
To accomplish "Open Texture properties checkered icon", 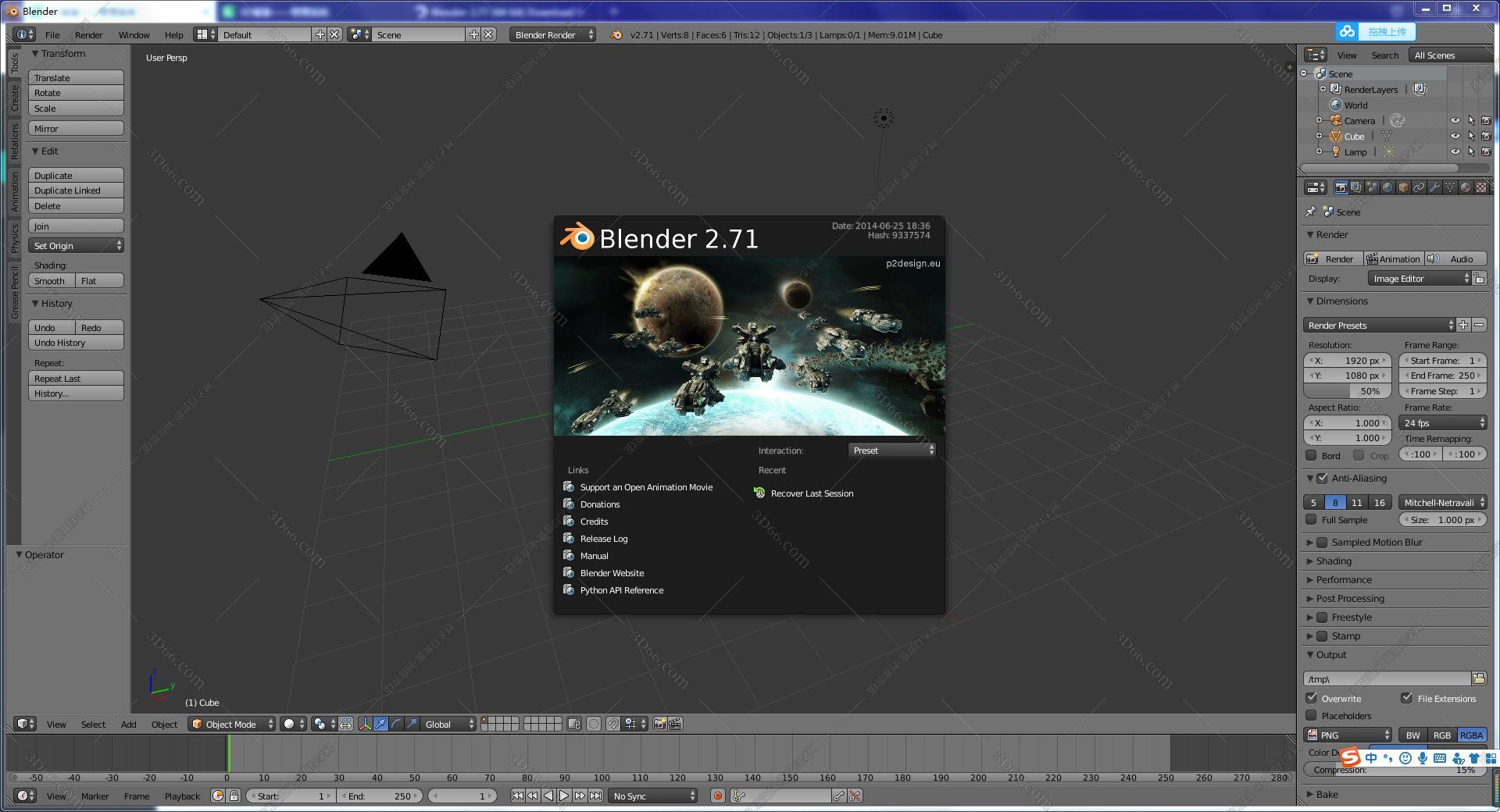I will pyautogui.click(x=1482, y=188).
